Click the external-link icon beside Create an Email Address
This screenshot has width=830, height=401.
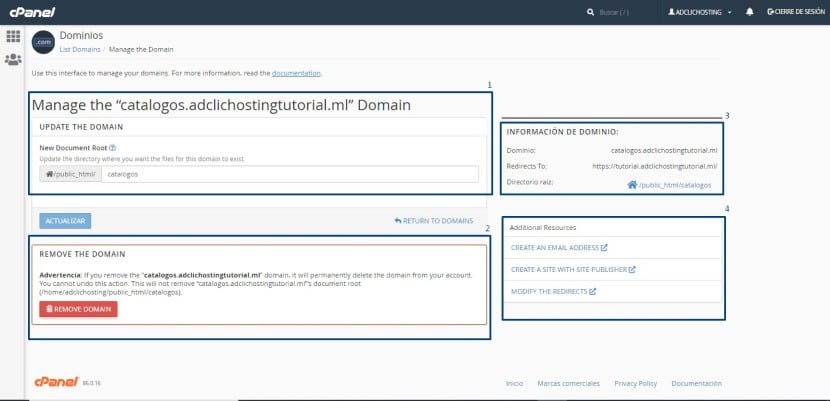pyautogui.click(x=604, y=248)
